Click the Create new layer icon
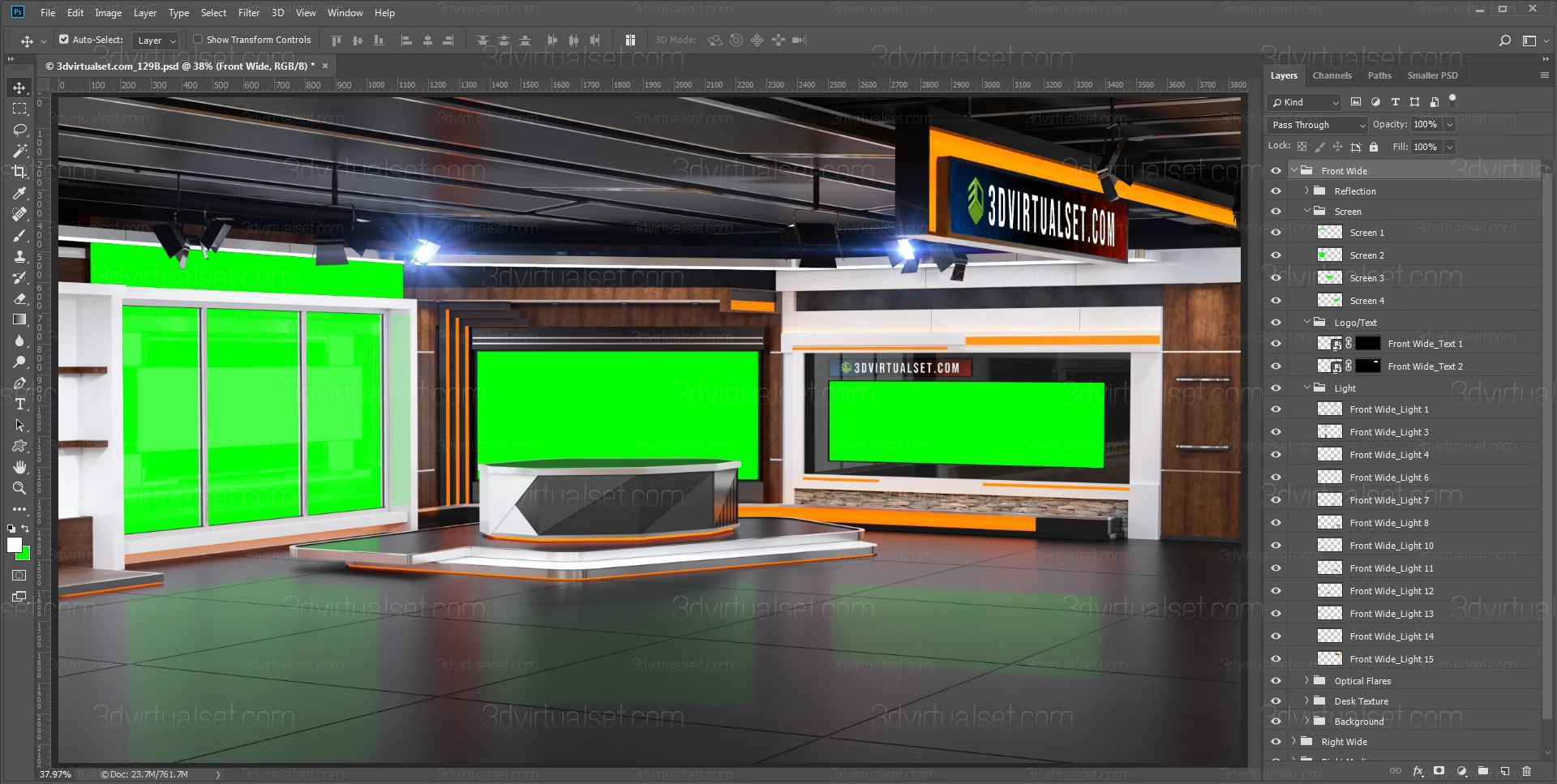 tap(1505, 771)
